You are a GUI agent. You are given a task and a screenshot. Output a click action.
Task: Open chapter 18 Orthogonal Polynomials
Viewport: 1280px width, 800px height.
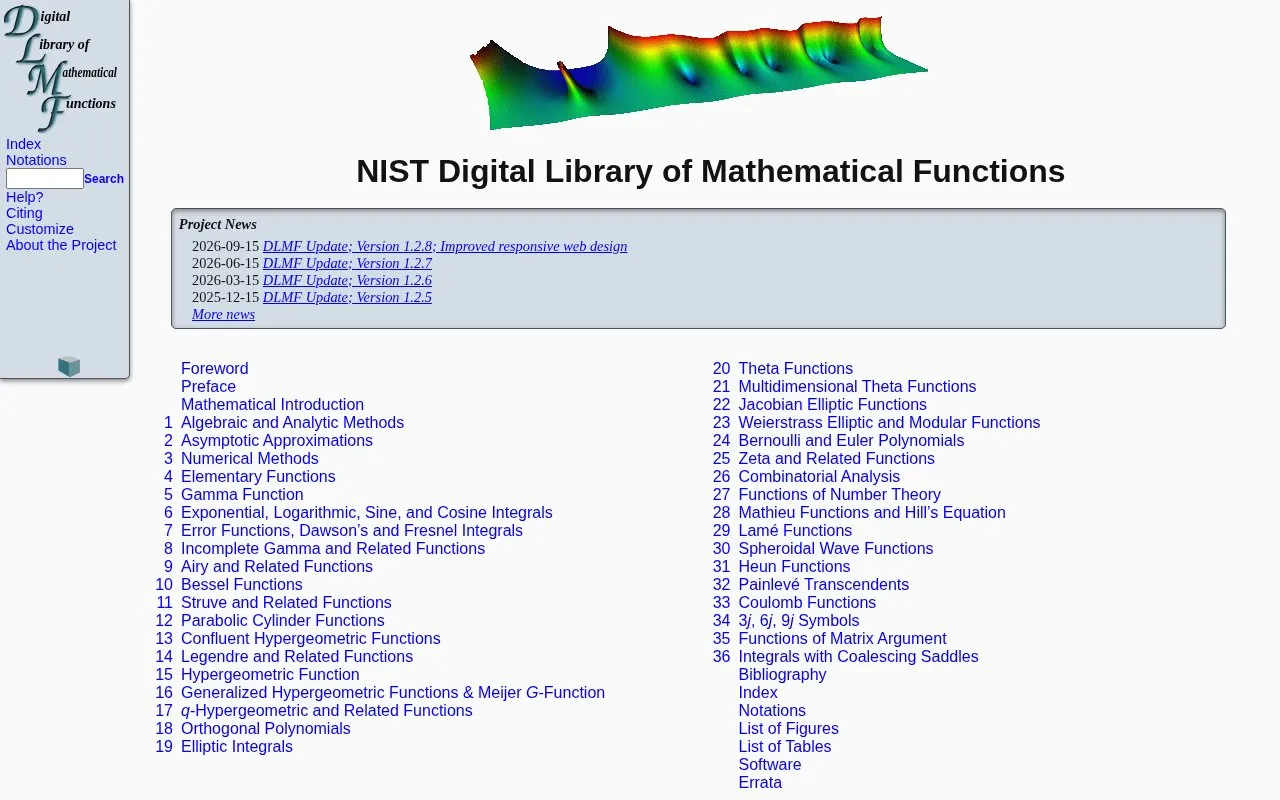pyautogui.click(x=265, y=728)
